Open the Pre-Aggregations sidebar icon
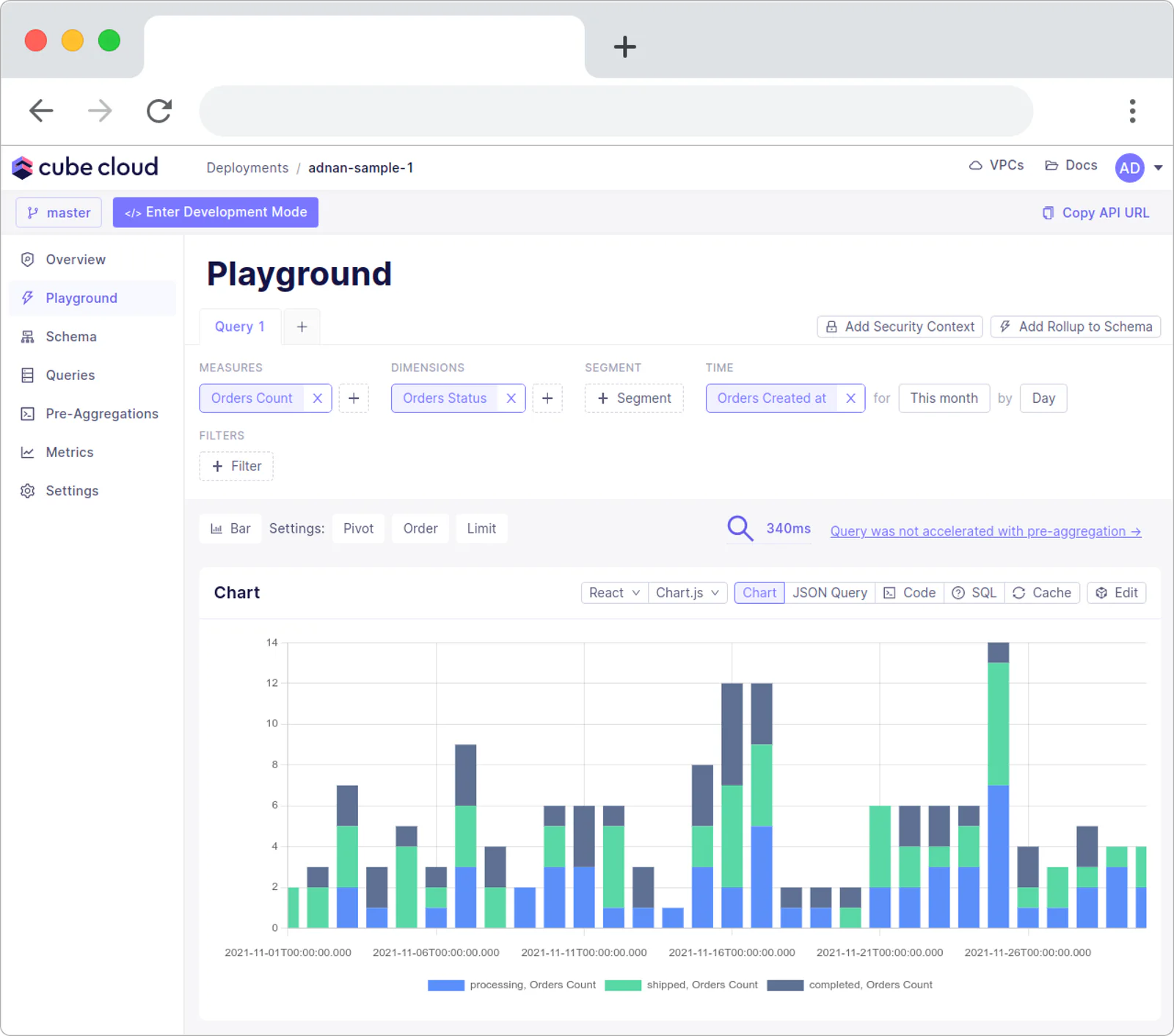 pyautogui.click(x=28, y=414)
